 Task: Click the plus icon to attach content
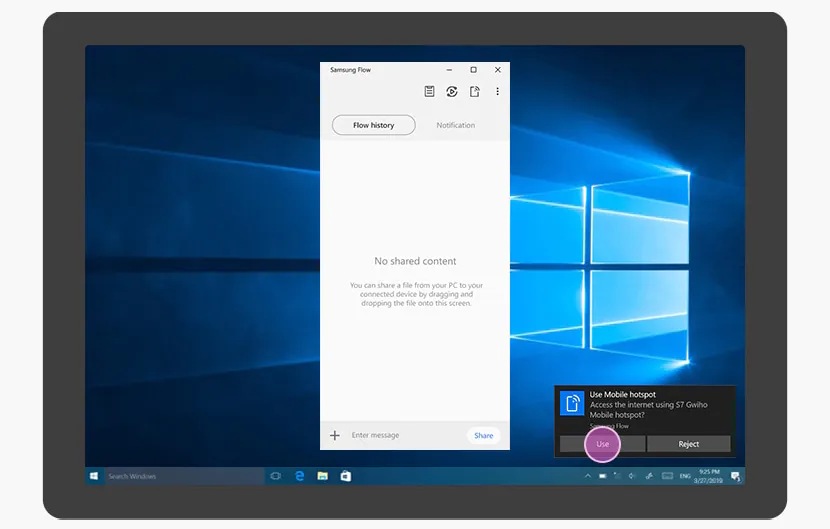click(x=335, y=436)
